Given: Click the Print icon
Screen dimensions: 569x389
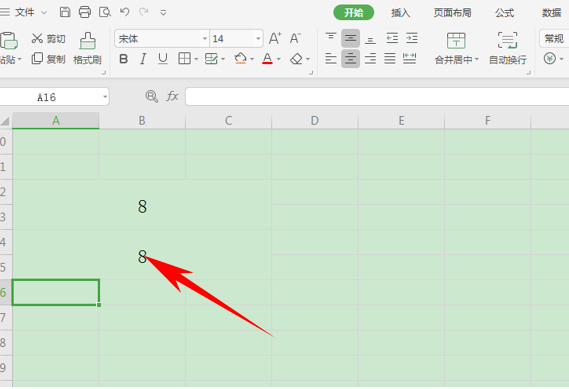Looking at the screenshot, I should 85,12.
